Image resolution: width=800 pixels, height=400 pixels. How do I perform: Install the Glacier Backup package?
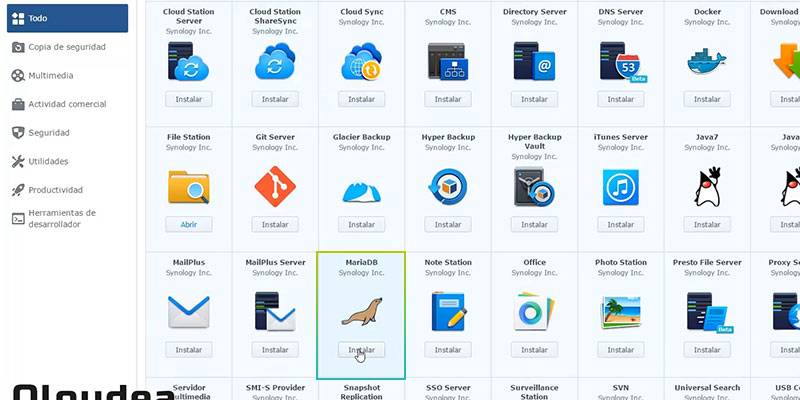point(361,224)
